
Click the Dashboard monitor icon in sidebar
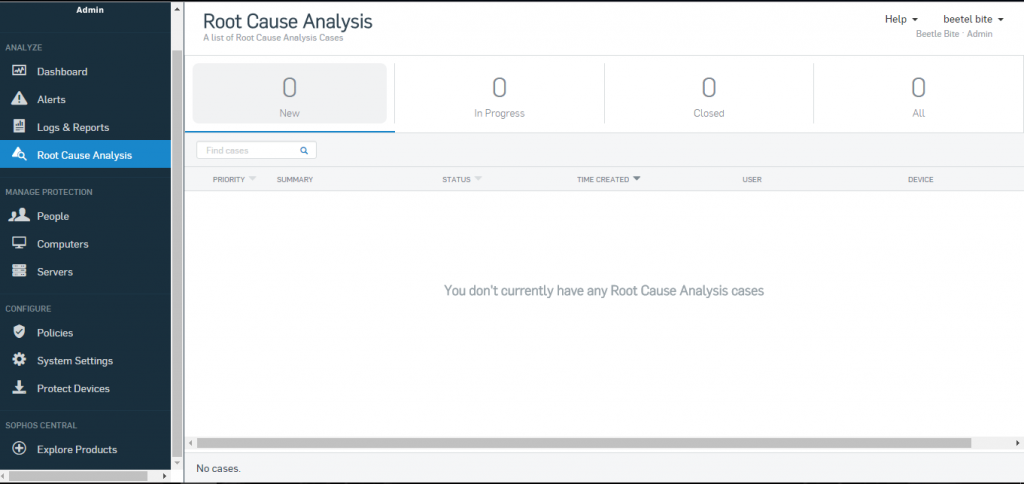pos(20,71)
